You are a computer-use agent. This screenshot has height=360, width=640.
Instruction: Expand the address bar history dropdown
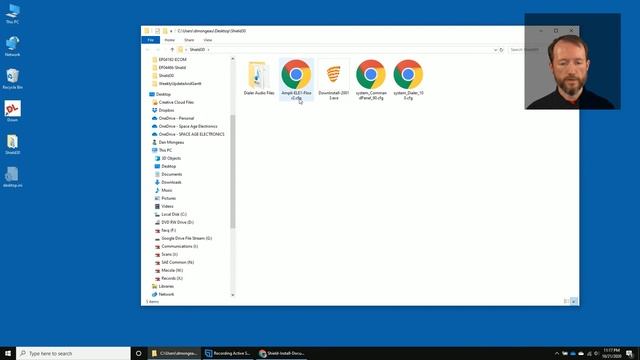point(495,50)
